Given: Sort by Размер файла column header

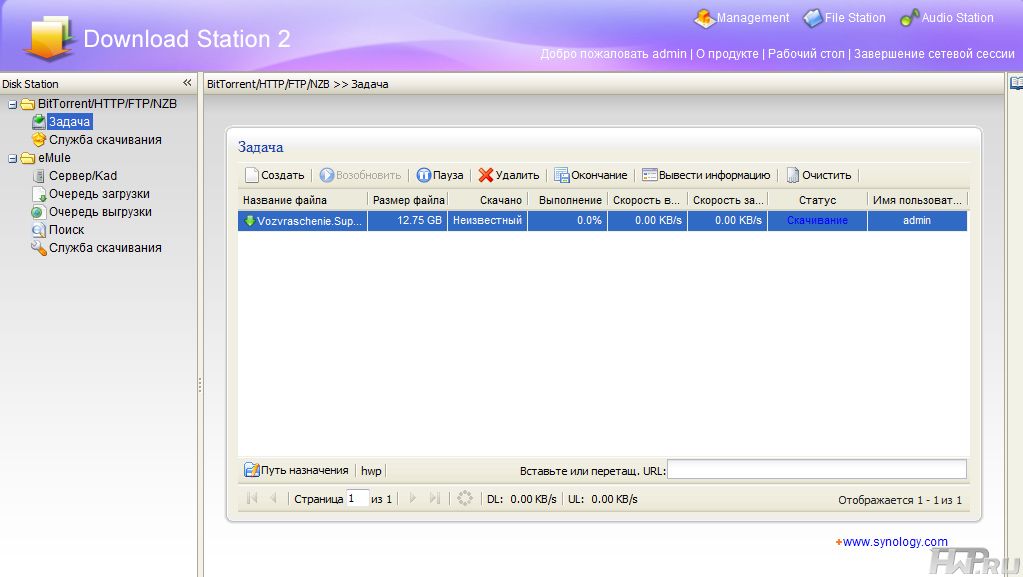Looking at the screenshot, I should pyautogui.click(x=408, y=200).
